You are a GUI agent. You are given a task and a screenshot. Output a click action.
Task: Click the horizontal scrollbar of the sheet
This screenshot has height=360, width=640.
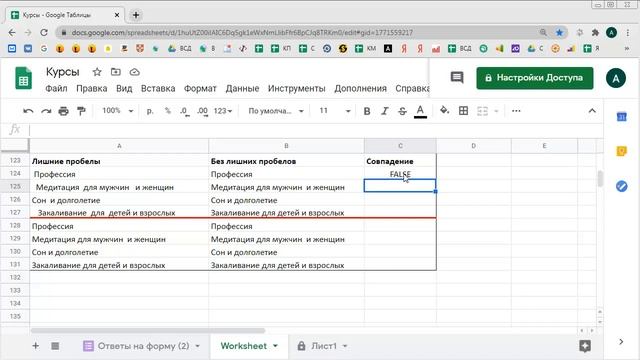coord(148,331)
